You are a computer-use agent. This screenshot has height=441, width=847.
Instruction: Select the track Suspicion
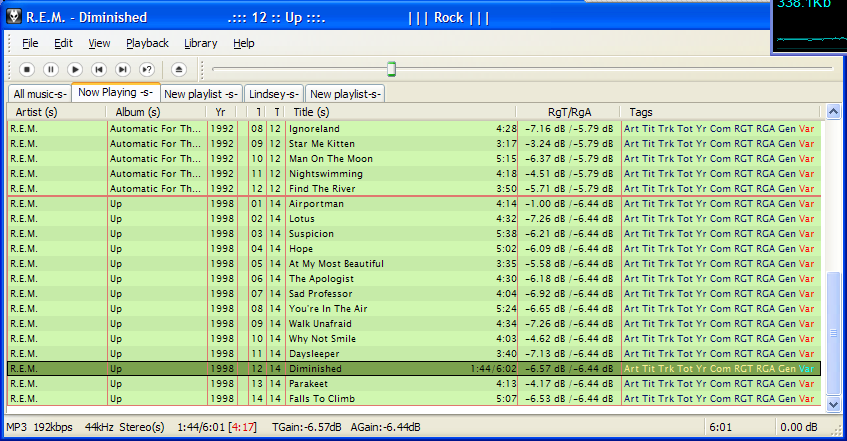point(414,234)
